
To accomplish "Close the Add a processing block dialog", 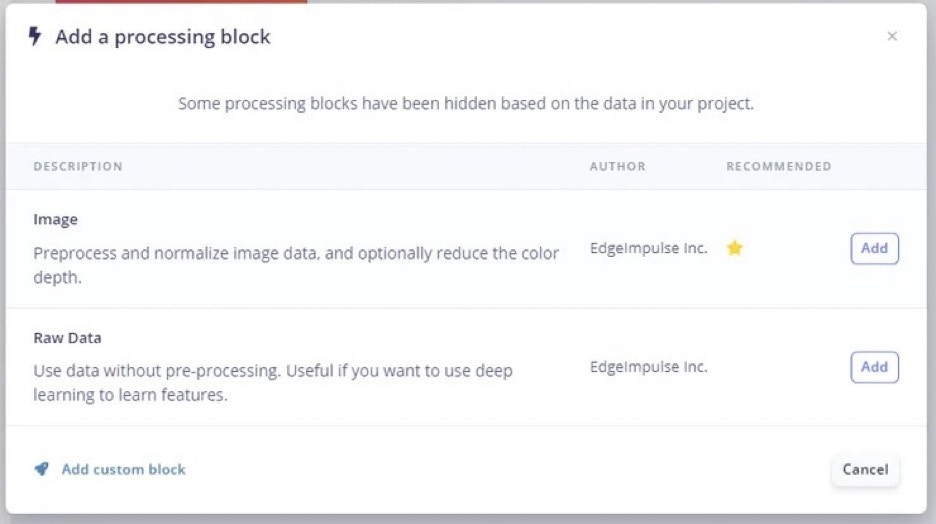I will pos(892,37).
